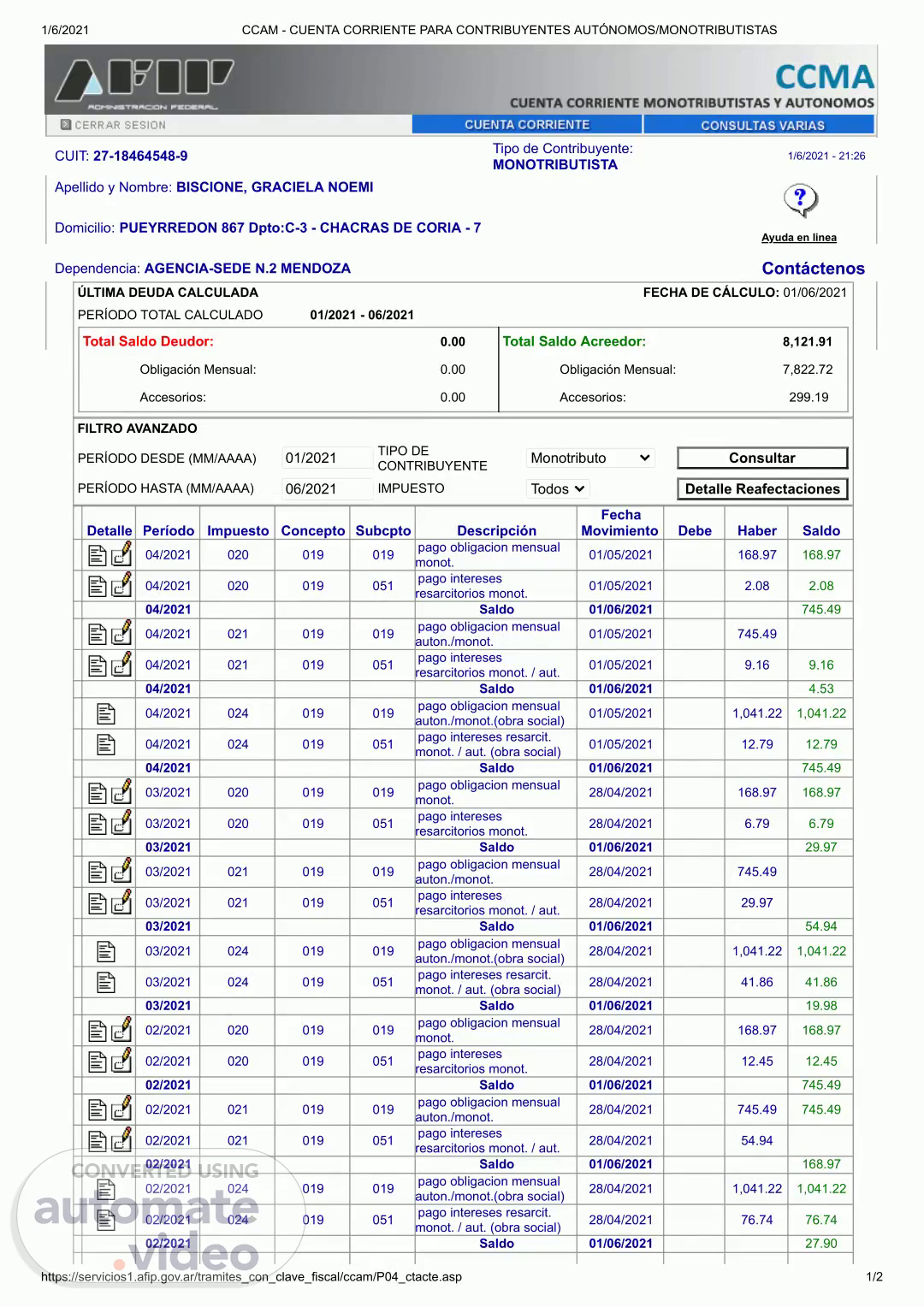The image size is (924, 1307).
Task: Click the Haber column header
Action: pyautogui.click(x=757, y=531)
